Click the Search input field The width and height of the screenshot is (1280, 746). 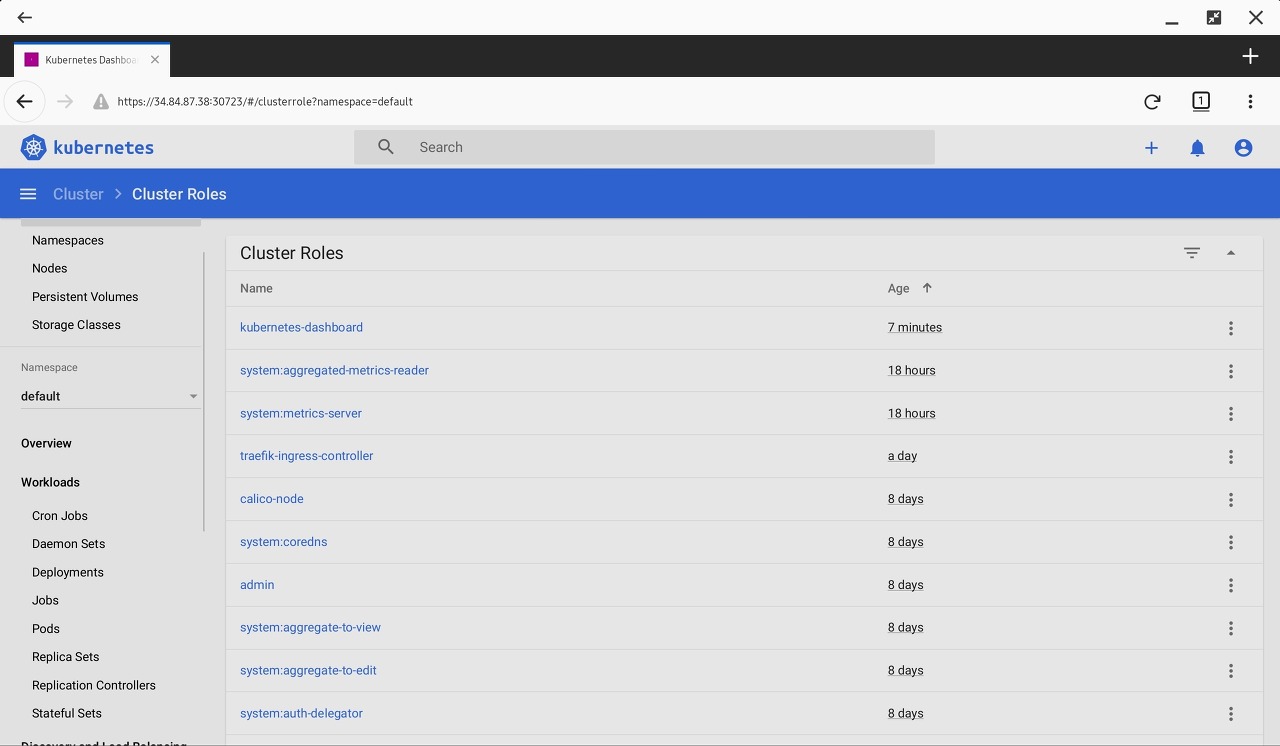coord(660,147)
